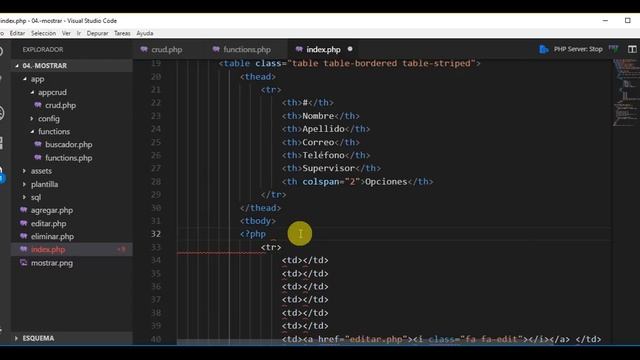Image resolution: width=640 pixels, height=360 pixels.
Task: Open the Tareas menu
Action: click(x=122, y=33)
